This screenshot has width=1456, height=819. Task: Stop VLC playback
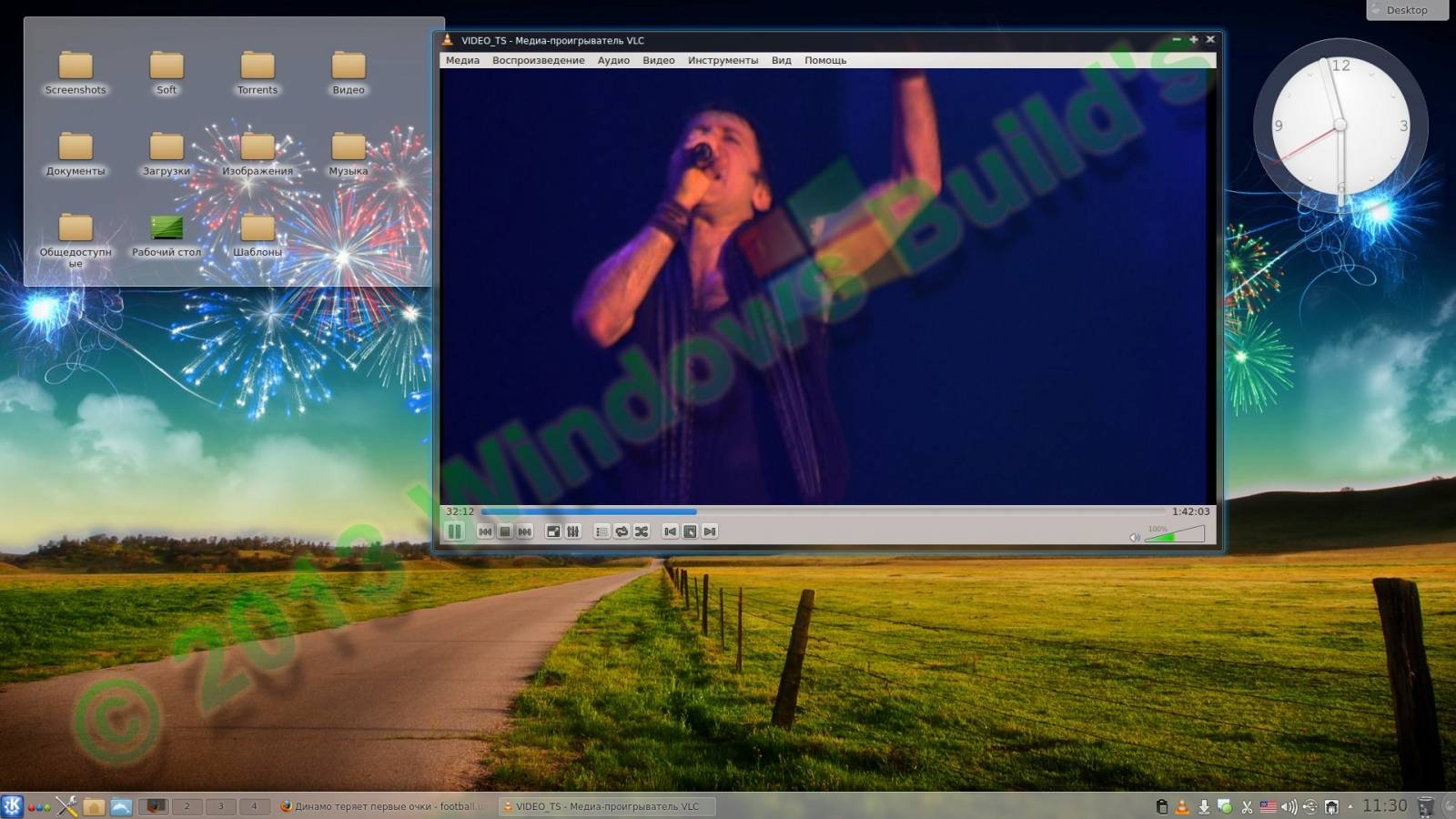point(505,531)
